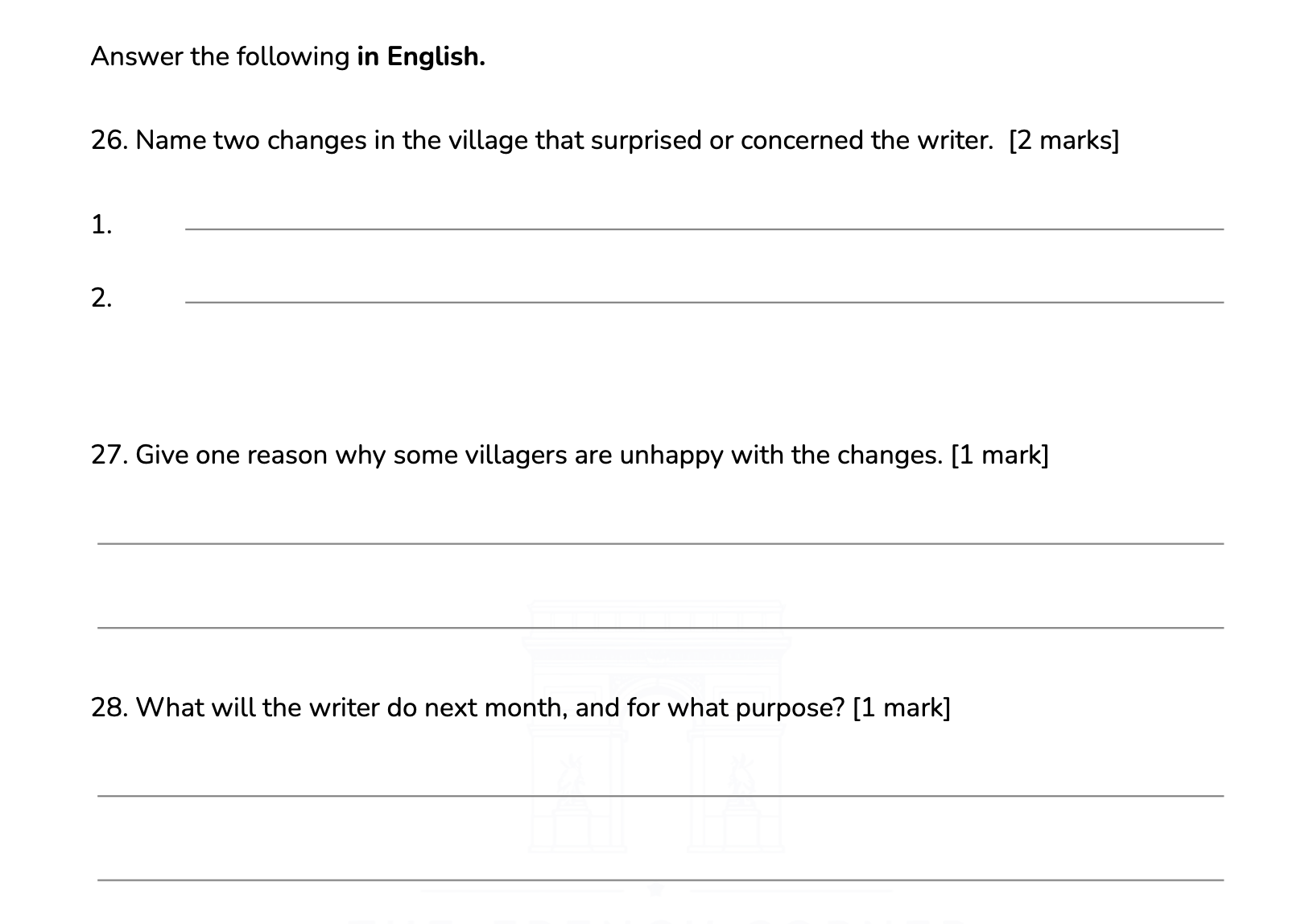1301x924 pixels.
Task: Click the question number '28.'
Action: [x=109, y=707]
